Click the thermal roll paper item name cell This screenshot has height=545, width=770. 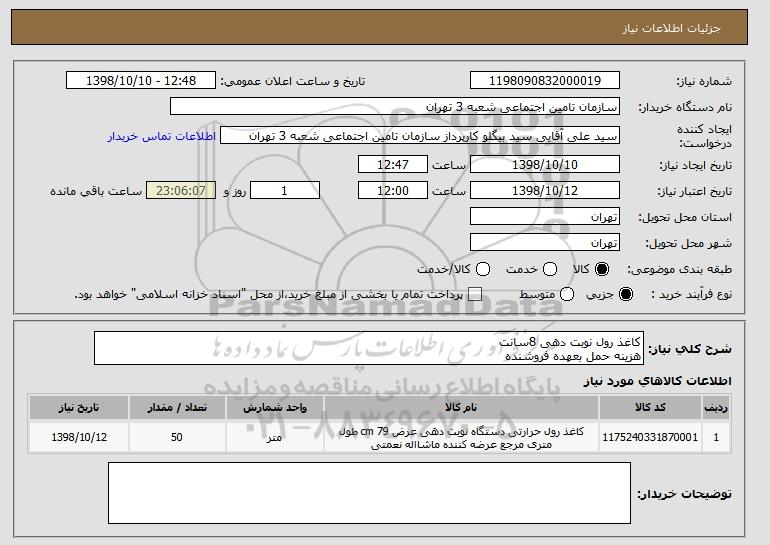click(461, 437)
